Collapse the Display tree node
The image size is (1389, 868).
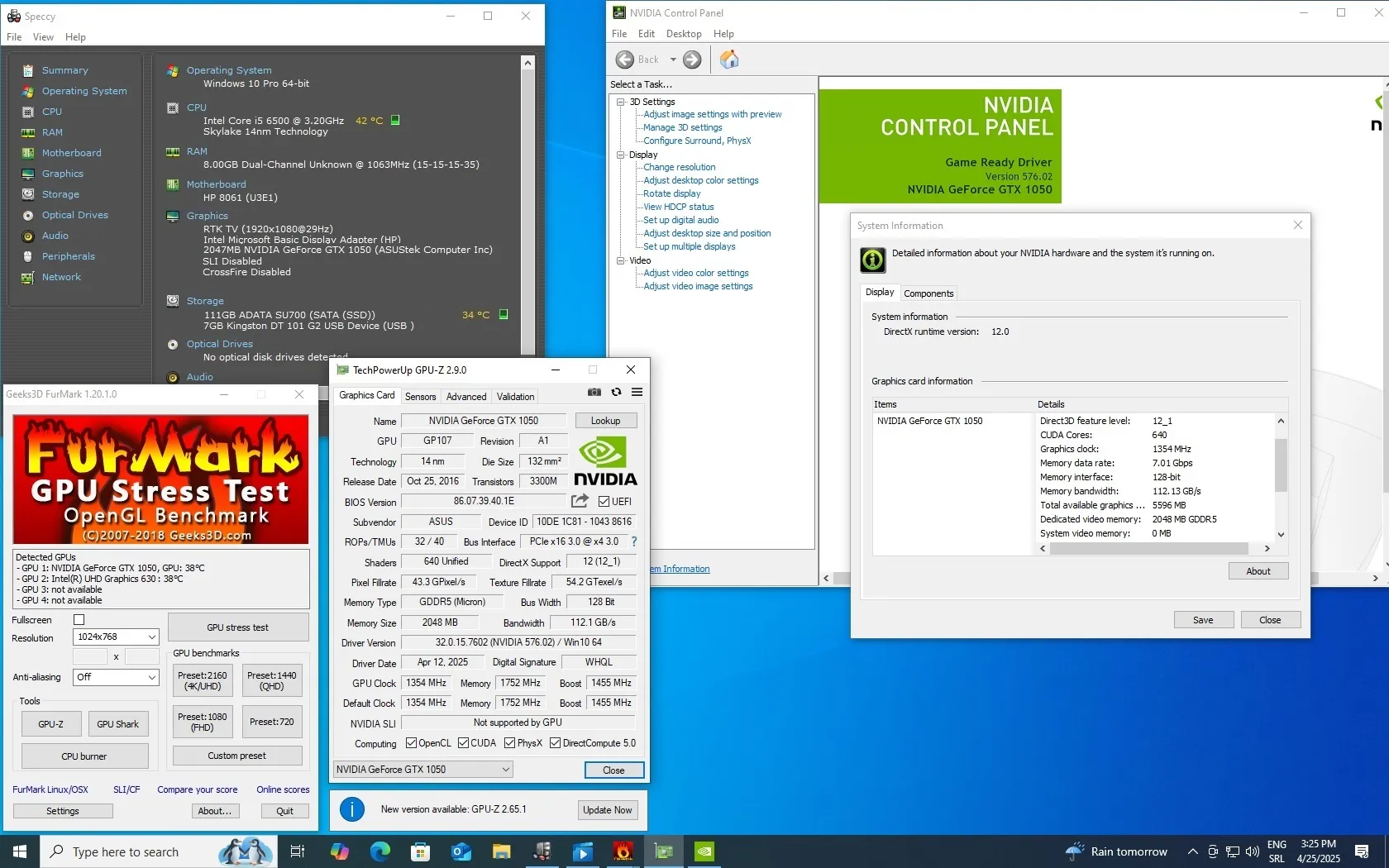click(621, 155)
